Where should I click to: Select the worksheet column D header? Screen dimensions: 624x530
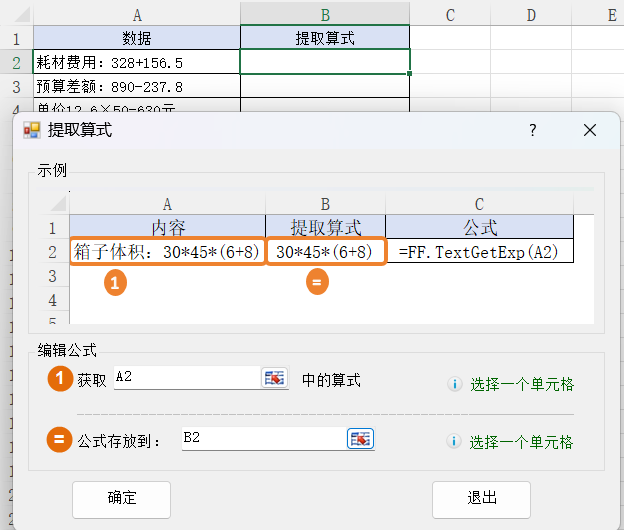(530, 14)
